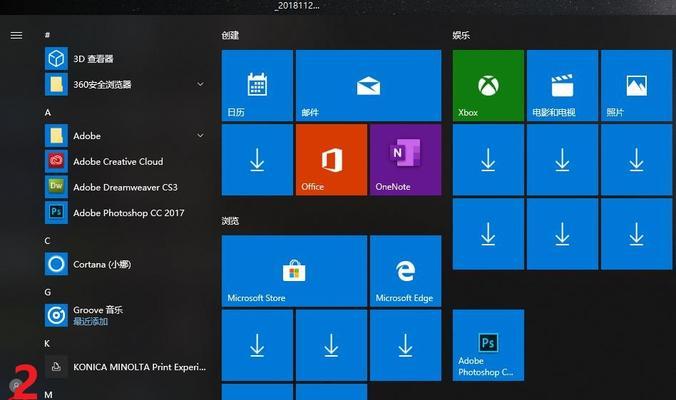
Task: Open the Xbox tile
Action: pyautogui.click(x=488, y=85)
